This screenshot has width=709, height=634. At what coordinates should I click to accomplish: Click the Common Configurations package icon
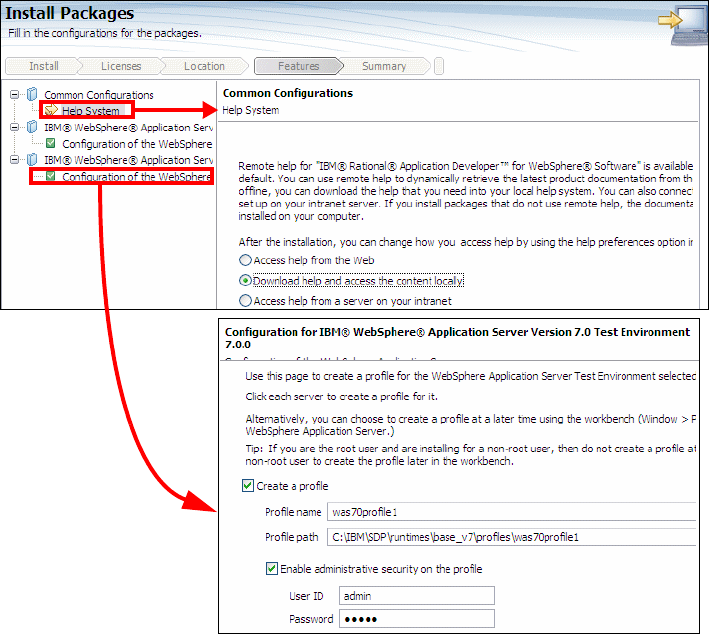32,94
